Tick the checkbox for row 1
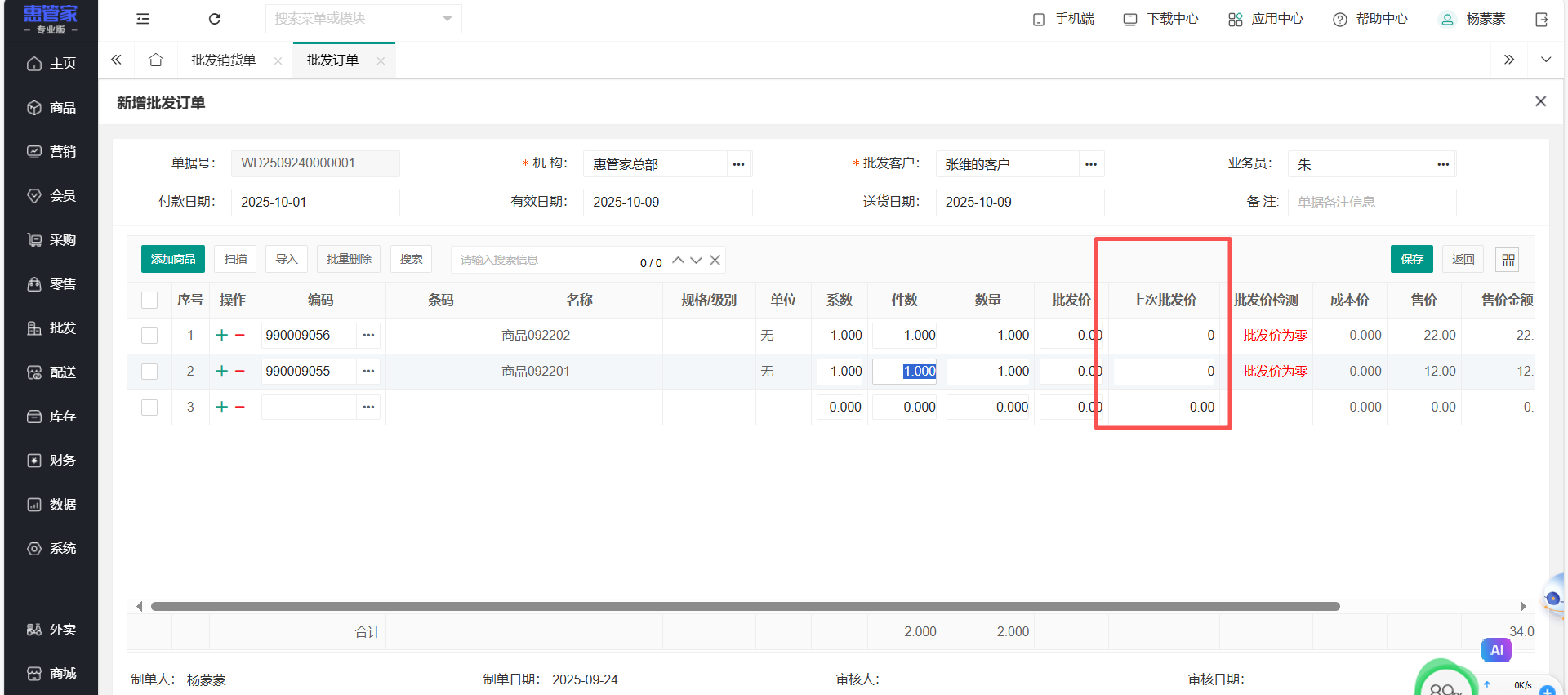1568x695 pixels. pyautogui.click(x=149, y=336)
